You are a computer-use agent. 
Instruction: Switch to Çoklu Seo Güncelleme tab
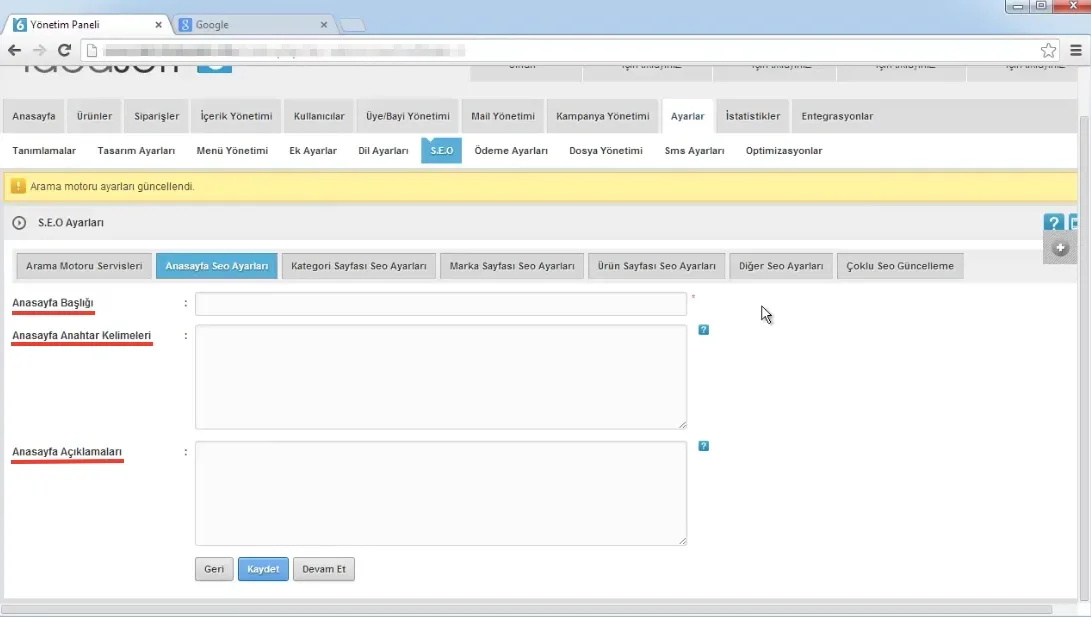[x=900, y=266]
